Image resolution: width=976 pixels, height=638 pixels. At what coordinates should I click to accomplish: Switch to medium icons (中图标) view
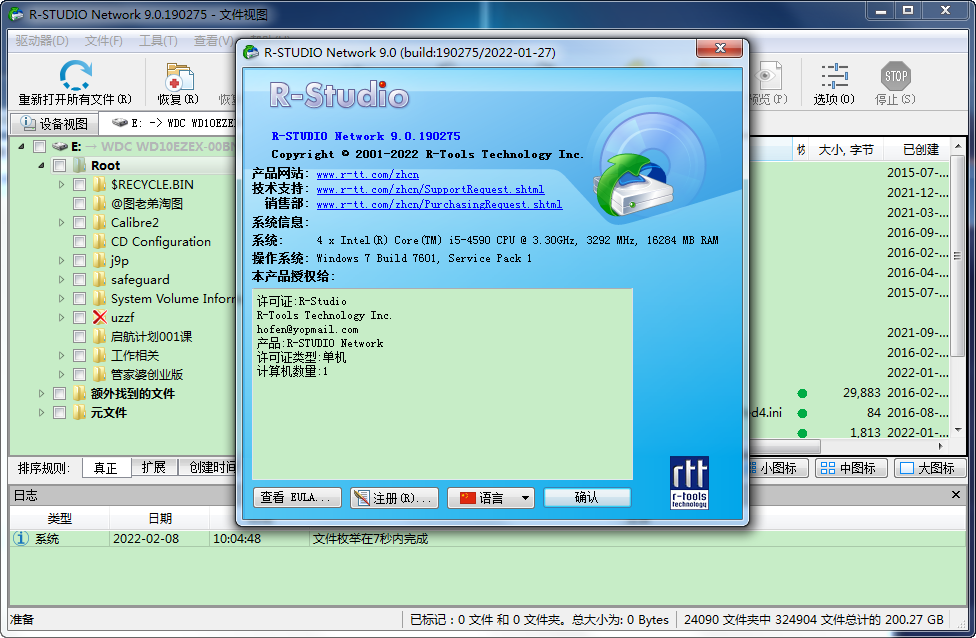(x=850, y=468)
